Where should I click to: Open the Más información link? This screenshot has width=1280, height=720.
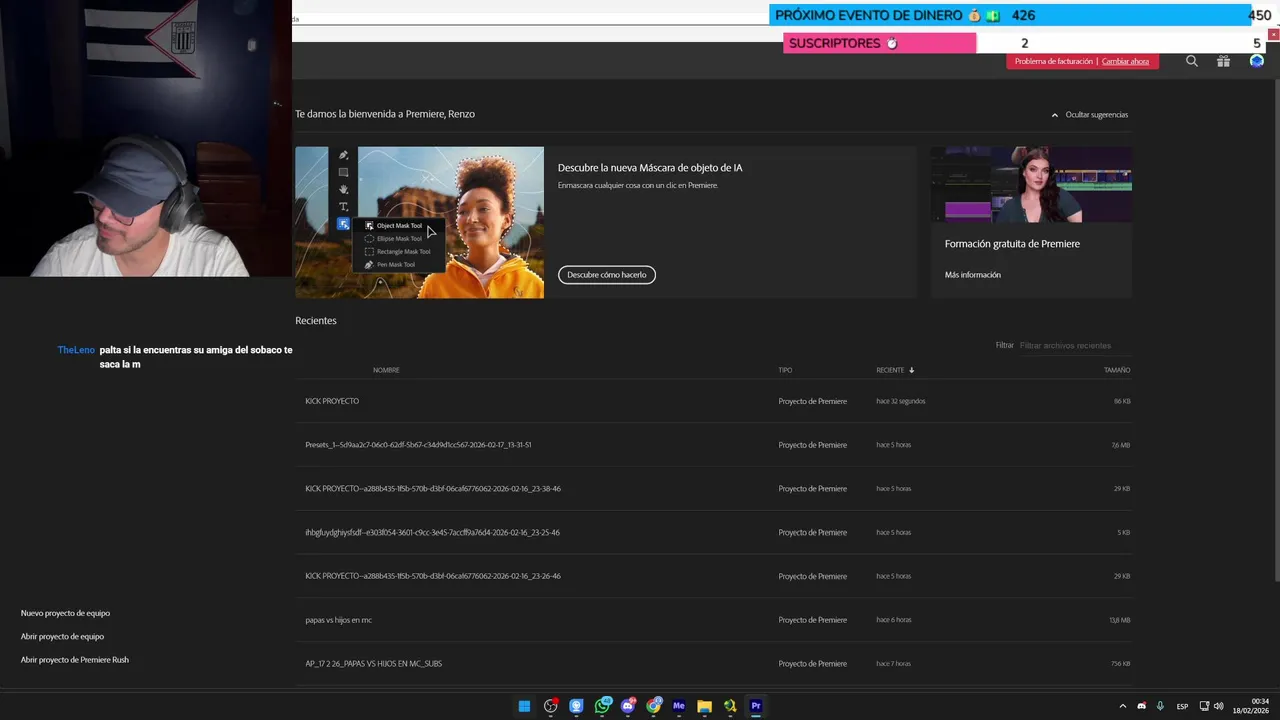(973, 275)
